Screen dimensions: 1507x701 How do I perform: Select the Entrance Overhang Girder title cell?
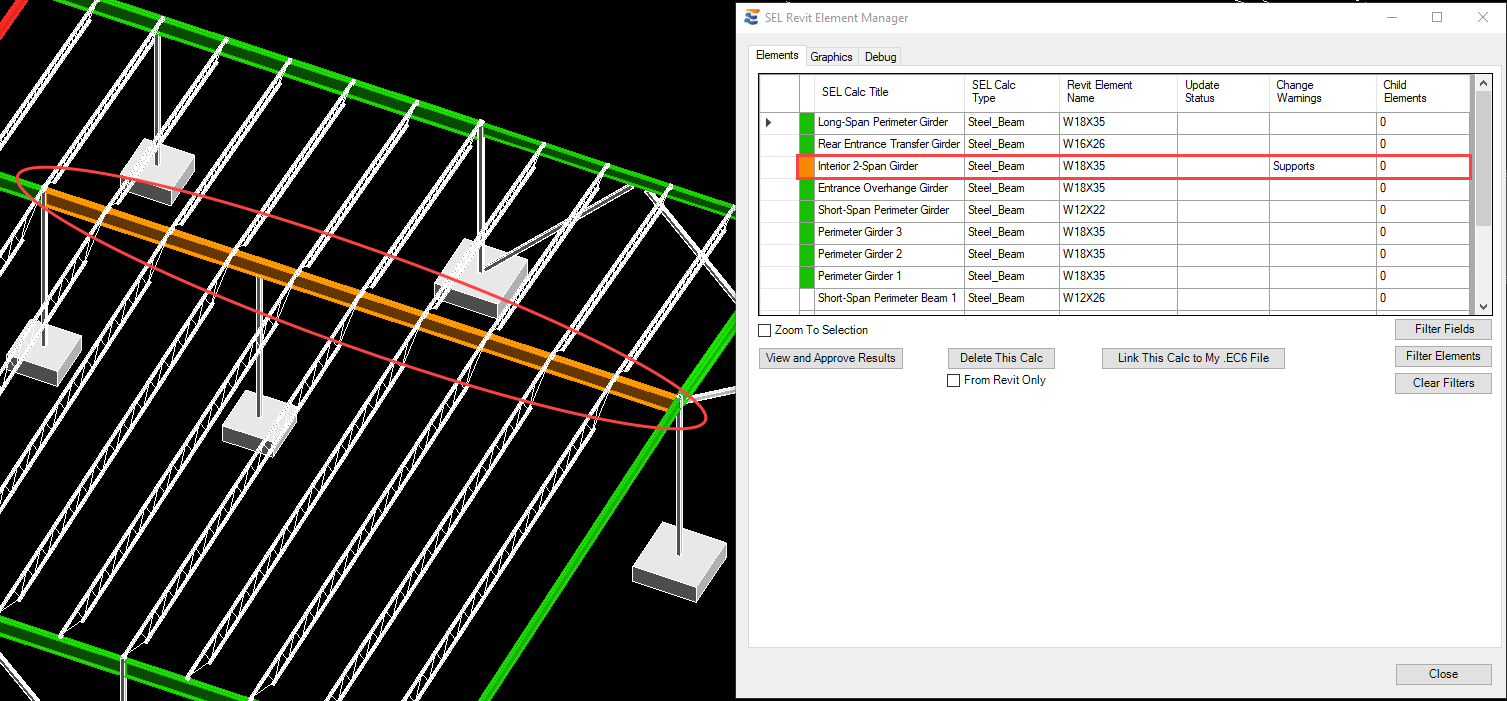pos(890,188)
